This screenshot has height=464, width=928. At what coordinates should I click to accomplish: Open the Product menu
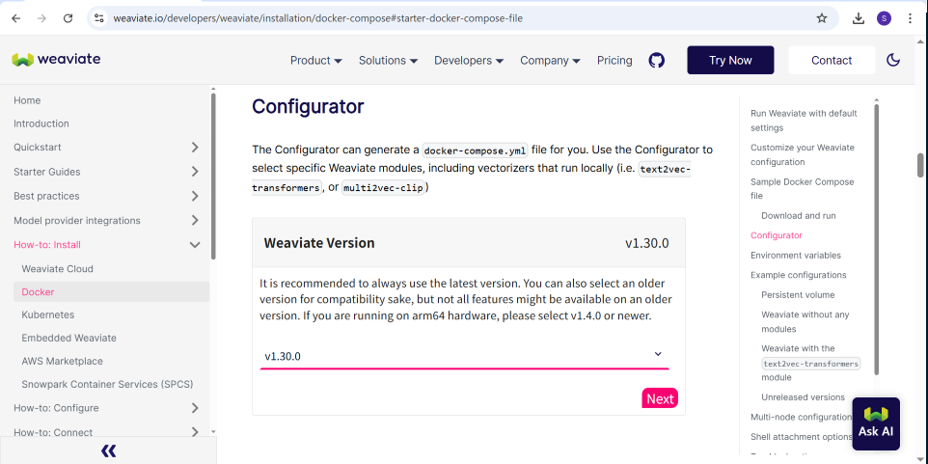(x=316, y=60)
